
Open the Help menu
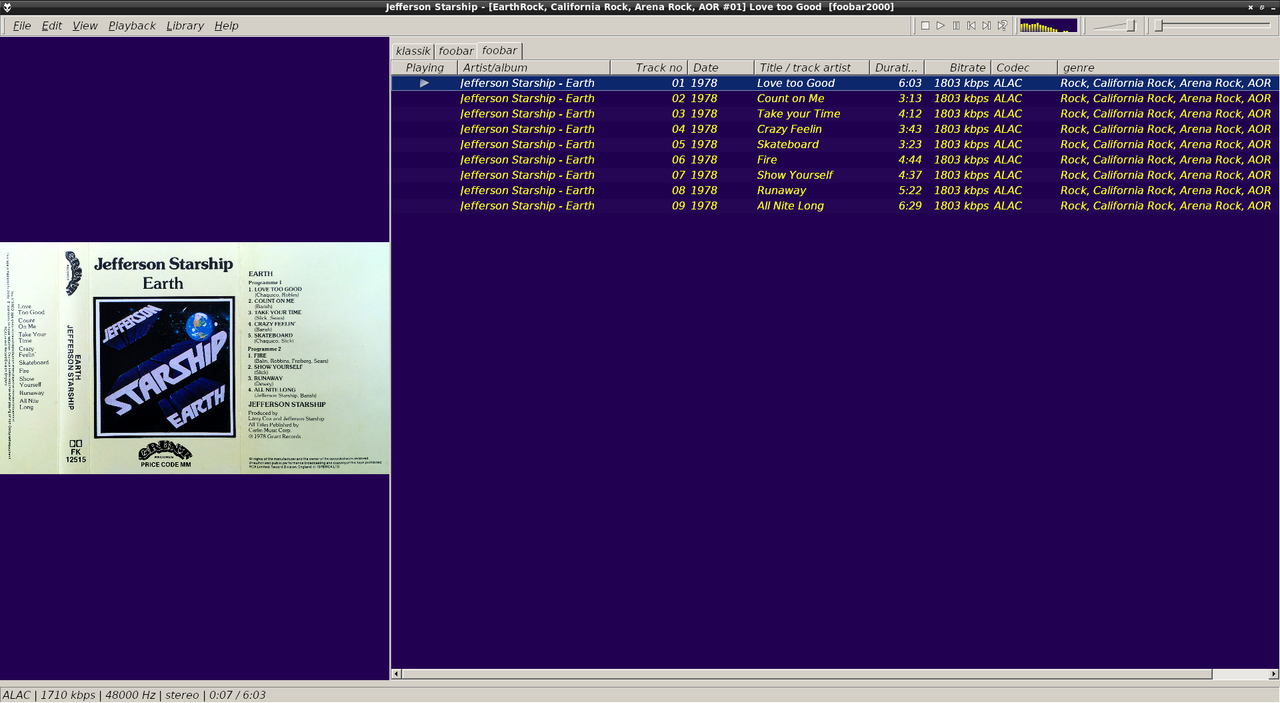(x=226, y=25)
